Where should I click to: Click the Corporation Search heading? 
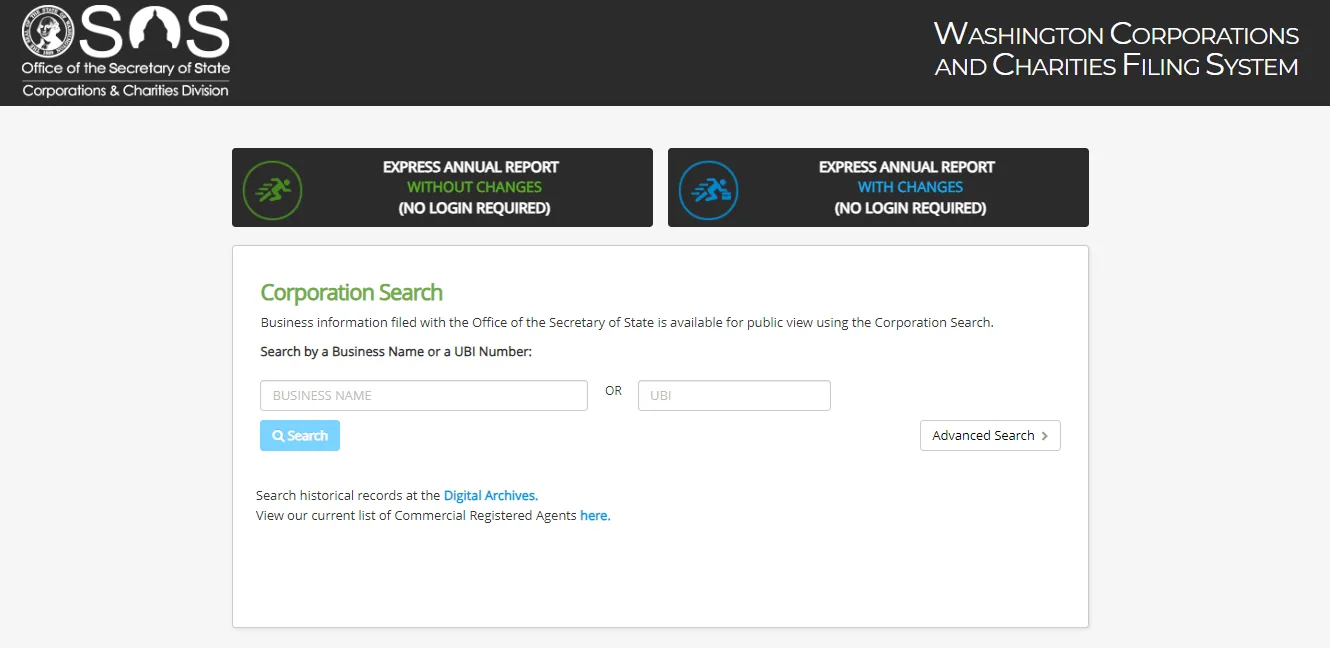point(351,292)
